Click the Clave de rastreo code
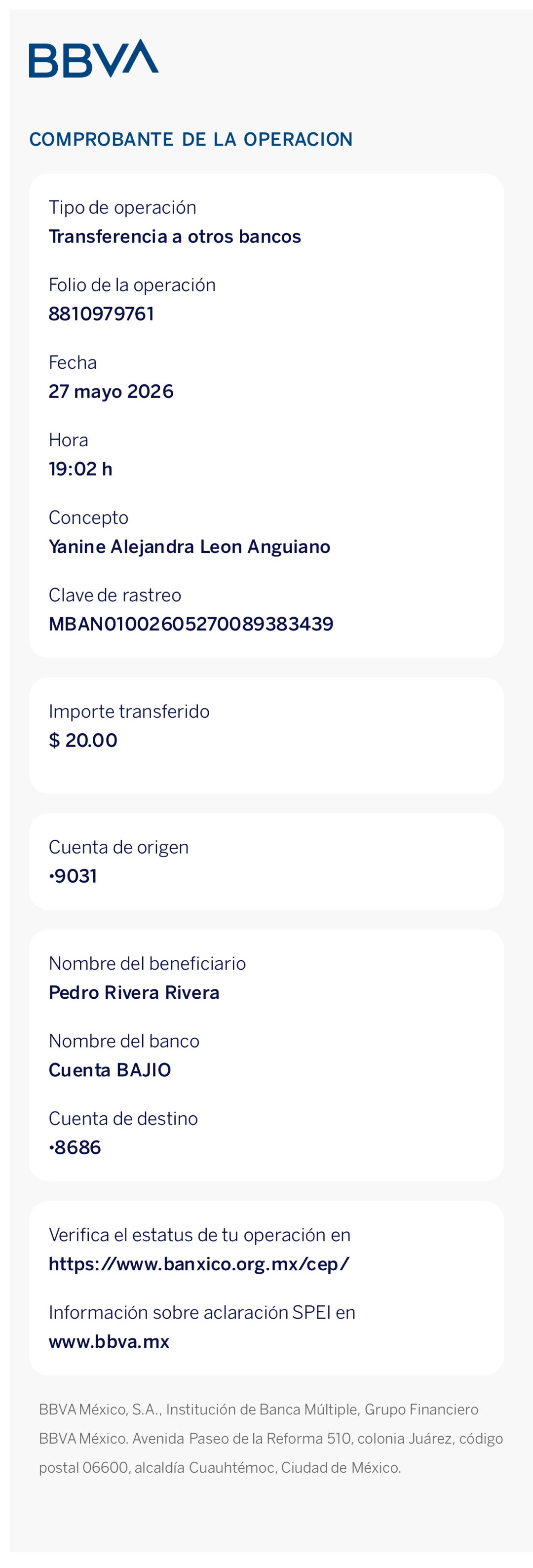The height and width of the screenshot is (1568, 533). 191,624
